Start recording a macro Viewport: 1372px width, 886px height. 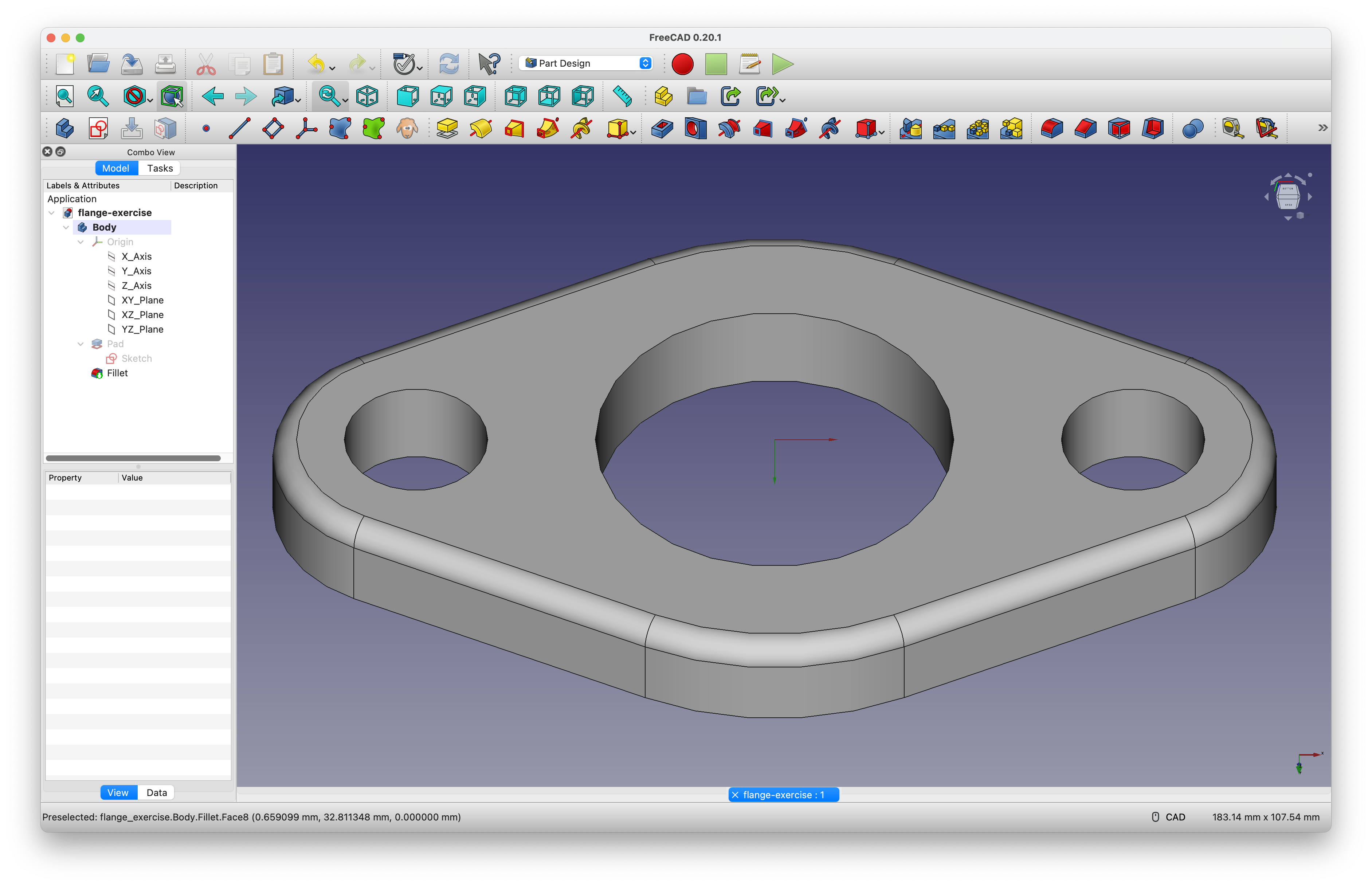[682, 64]
